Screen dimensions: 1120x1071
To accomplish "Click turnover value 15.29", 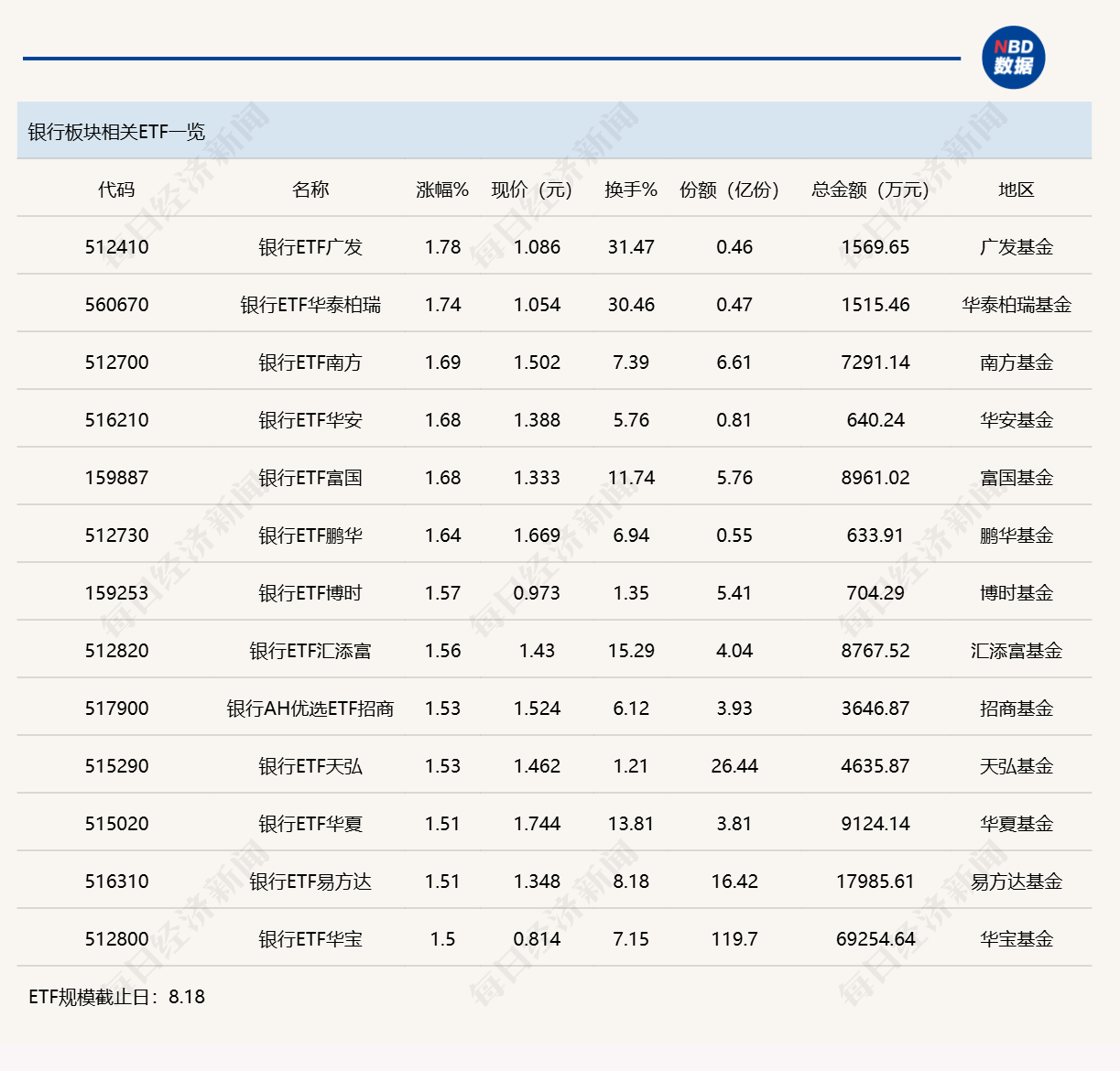I will pyautogui.click(x=631, y=651).
